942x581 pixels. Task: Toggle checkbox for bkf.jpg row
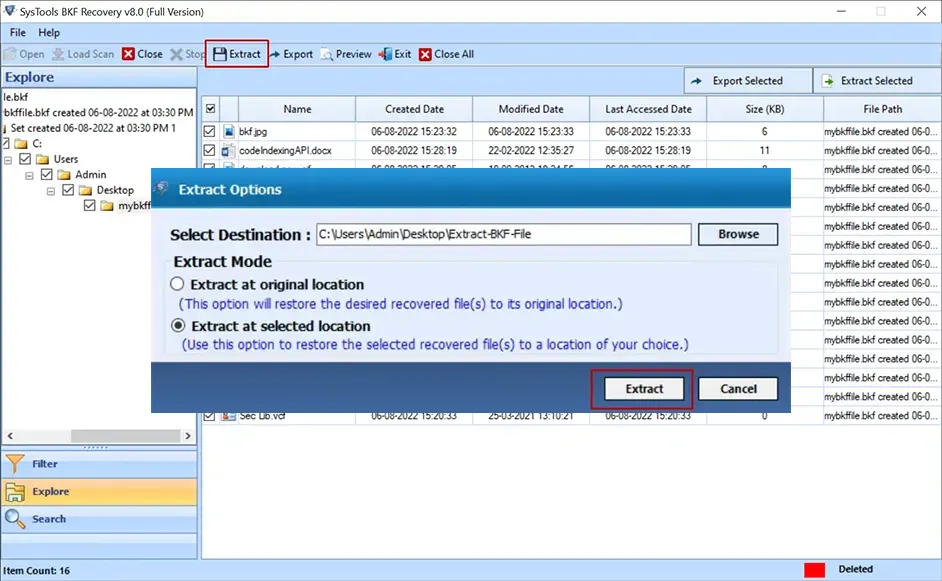pos(209,131)
